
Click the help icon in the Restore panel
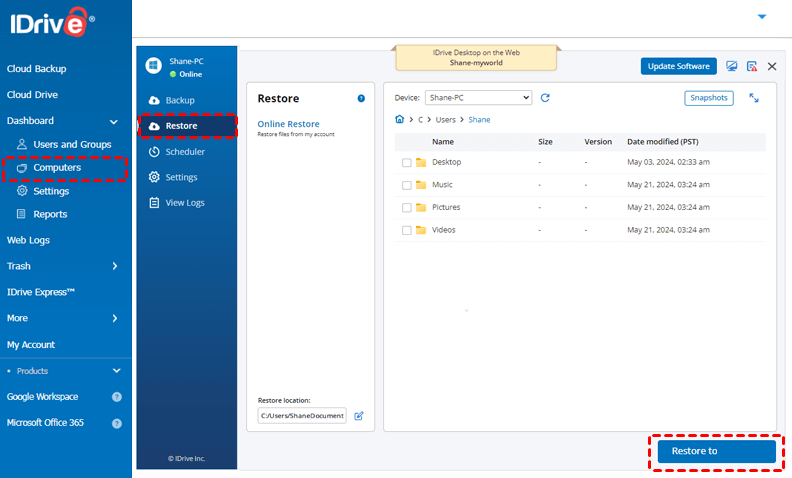click(x=361, y=99)
